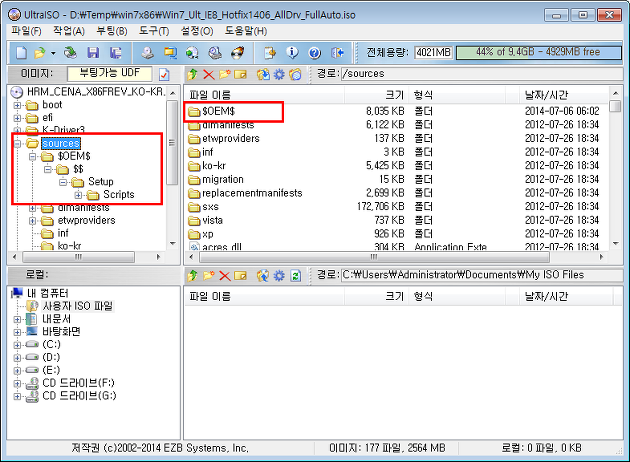Expand the CD 드라이브(F:) node
630x462 pixels.
pyautogui.click(x=17, y=383)
